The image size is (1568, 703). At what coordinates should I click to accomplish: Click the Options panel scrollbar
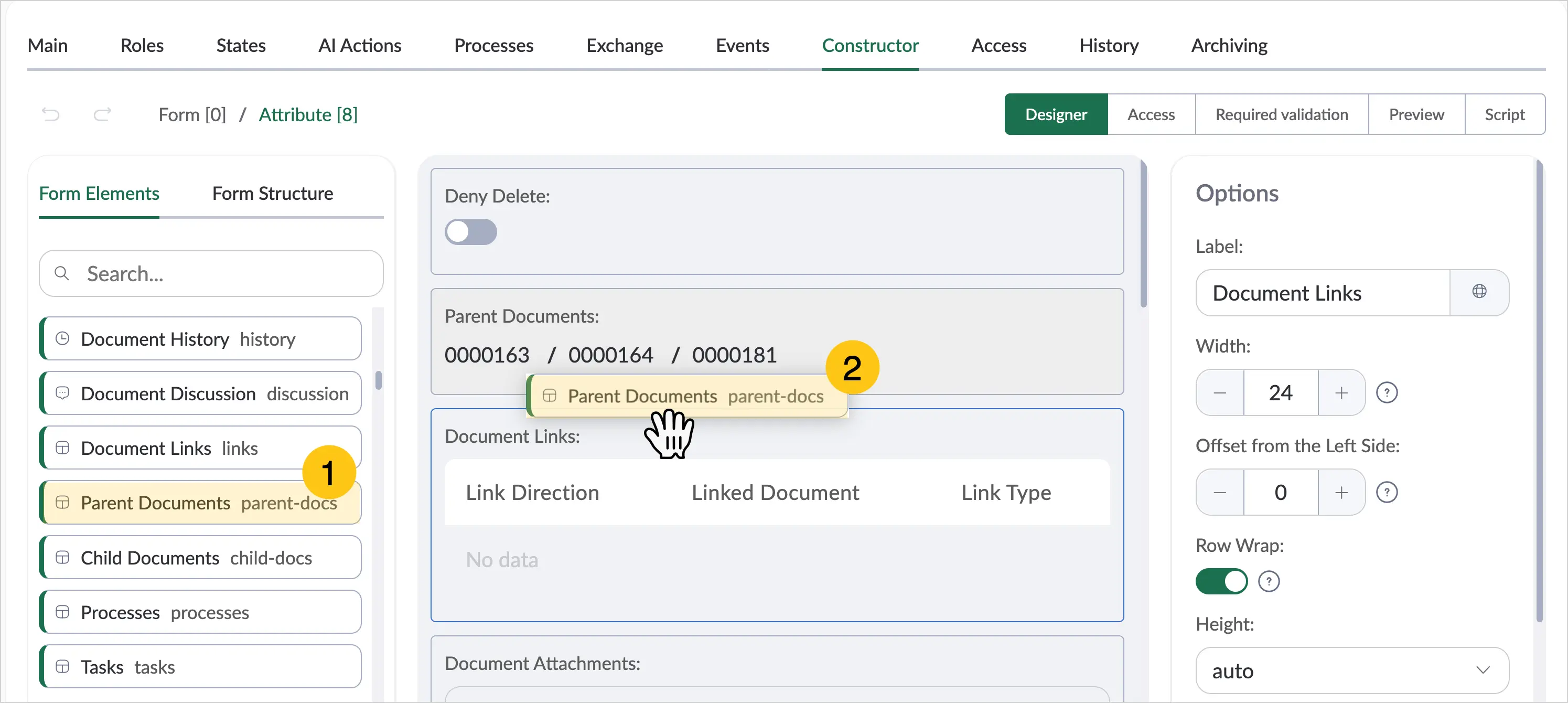tap(1539, 390)
